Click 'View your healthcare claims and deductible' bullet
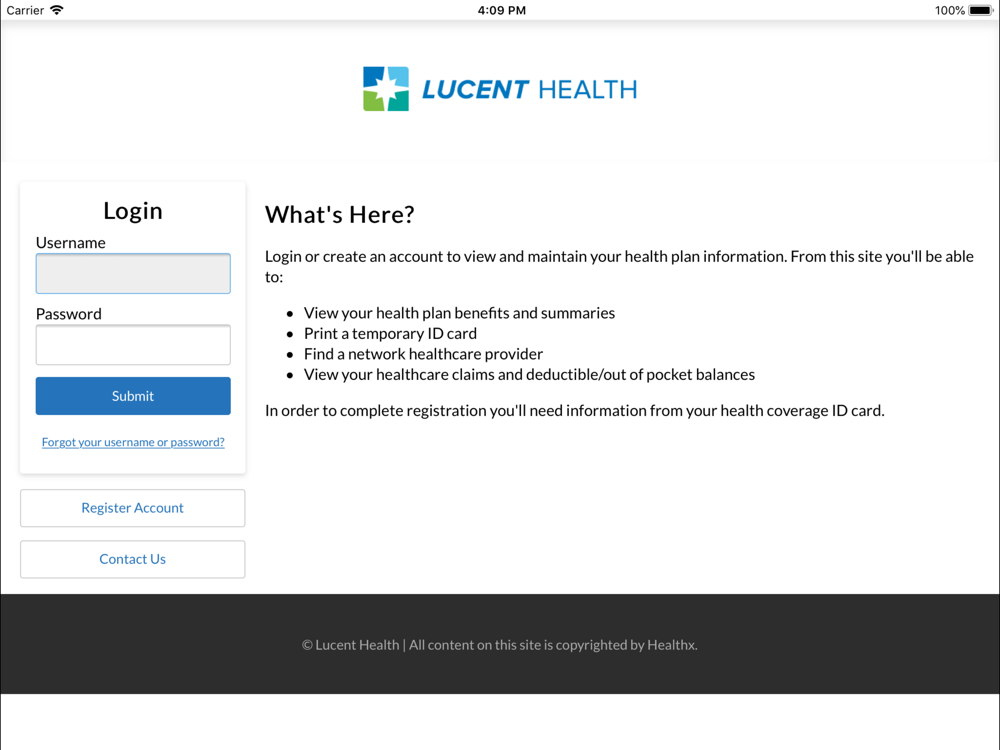This screenshot has width=1000, height=750. (x=529, y=374)
